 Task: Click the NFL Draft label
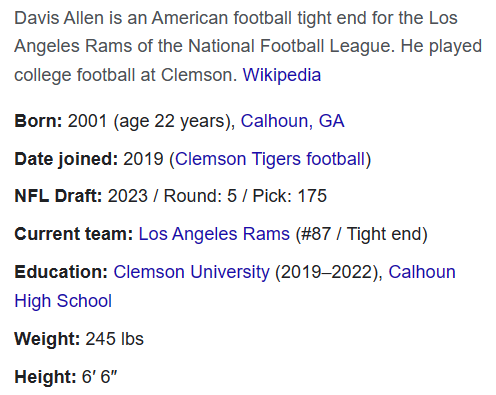[58, 196]
